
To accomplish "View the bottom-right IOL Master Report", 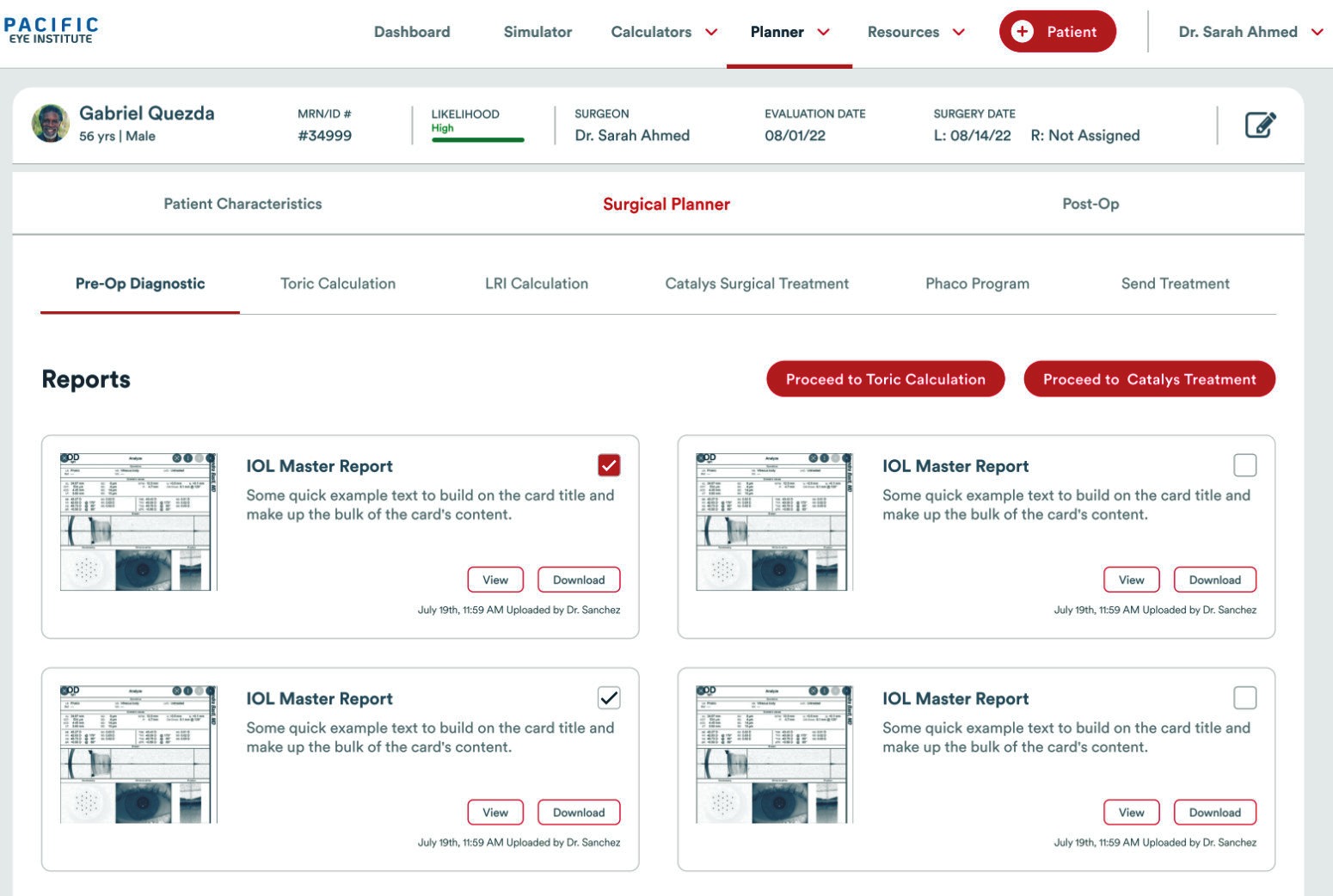I will 1131,812.
